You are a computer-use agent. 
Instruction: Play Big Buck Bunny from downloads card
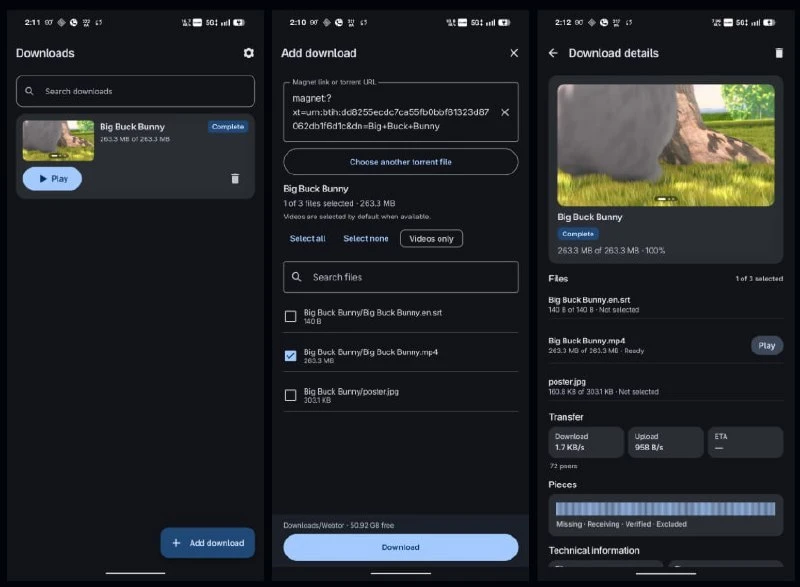coord(52,178)
